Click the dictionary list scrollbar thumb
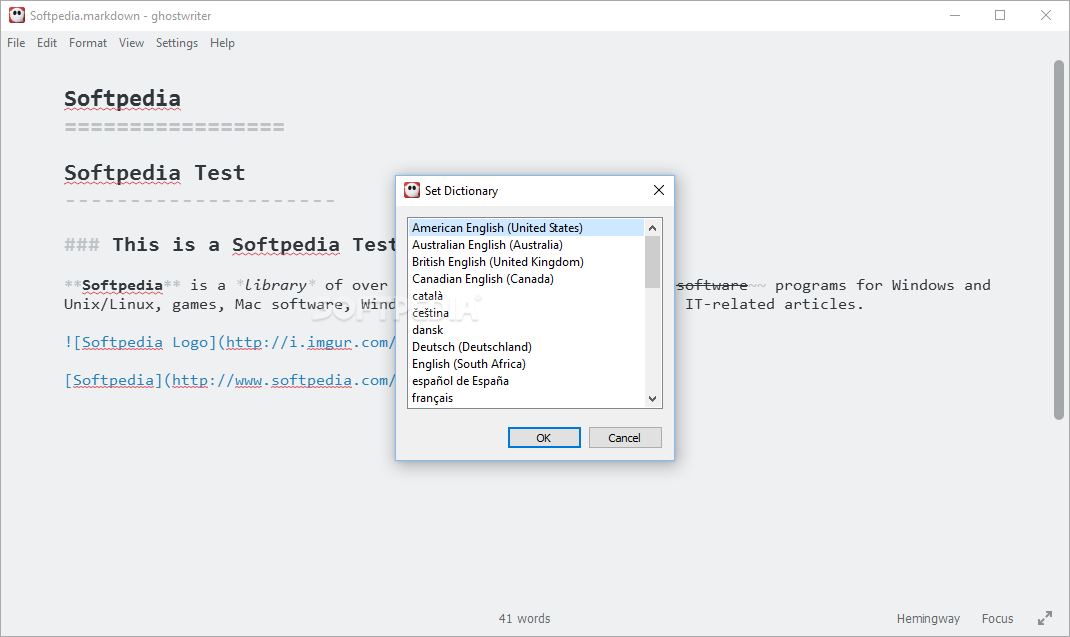This screenshot has width=1070, height=637. [x=652, y=262]
